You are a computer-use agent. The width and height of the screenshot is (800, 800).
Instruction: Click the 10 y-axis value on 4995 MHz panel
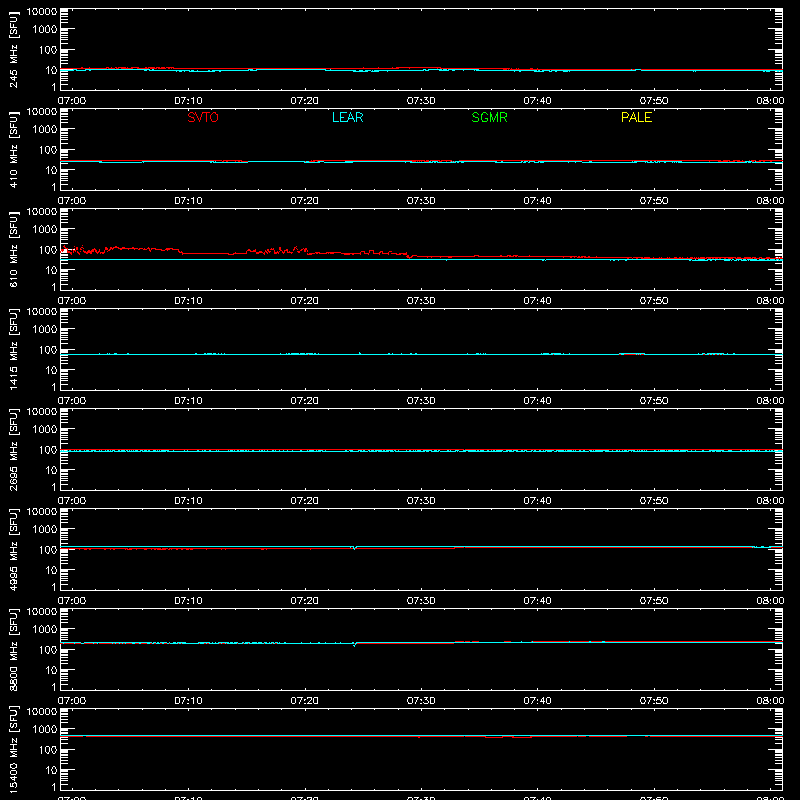click(51, 570)
